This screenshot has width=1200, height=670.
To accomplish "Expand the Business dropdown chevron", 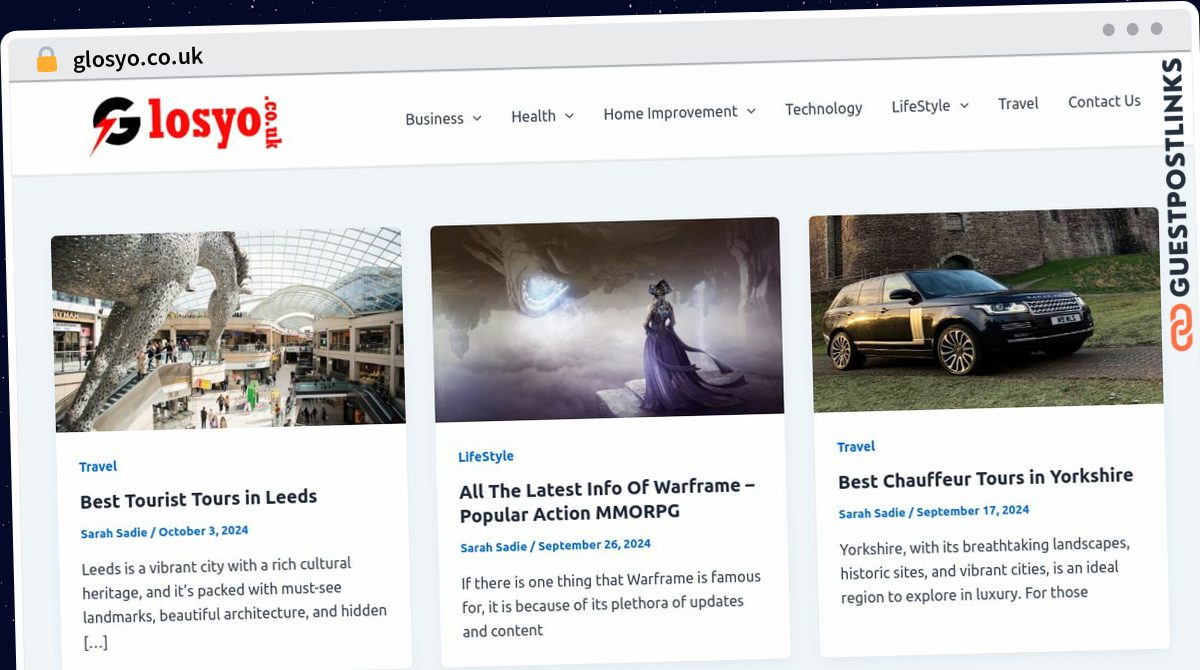I will point(477,118).
